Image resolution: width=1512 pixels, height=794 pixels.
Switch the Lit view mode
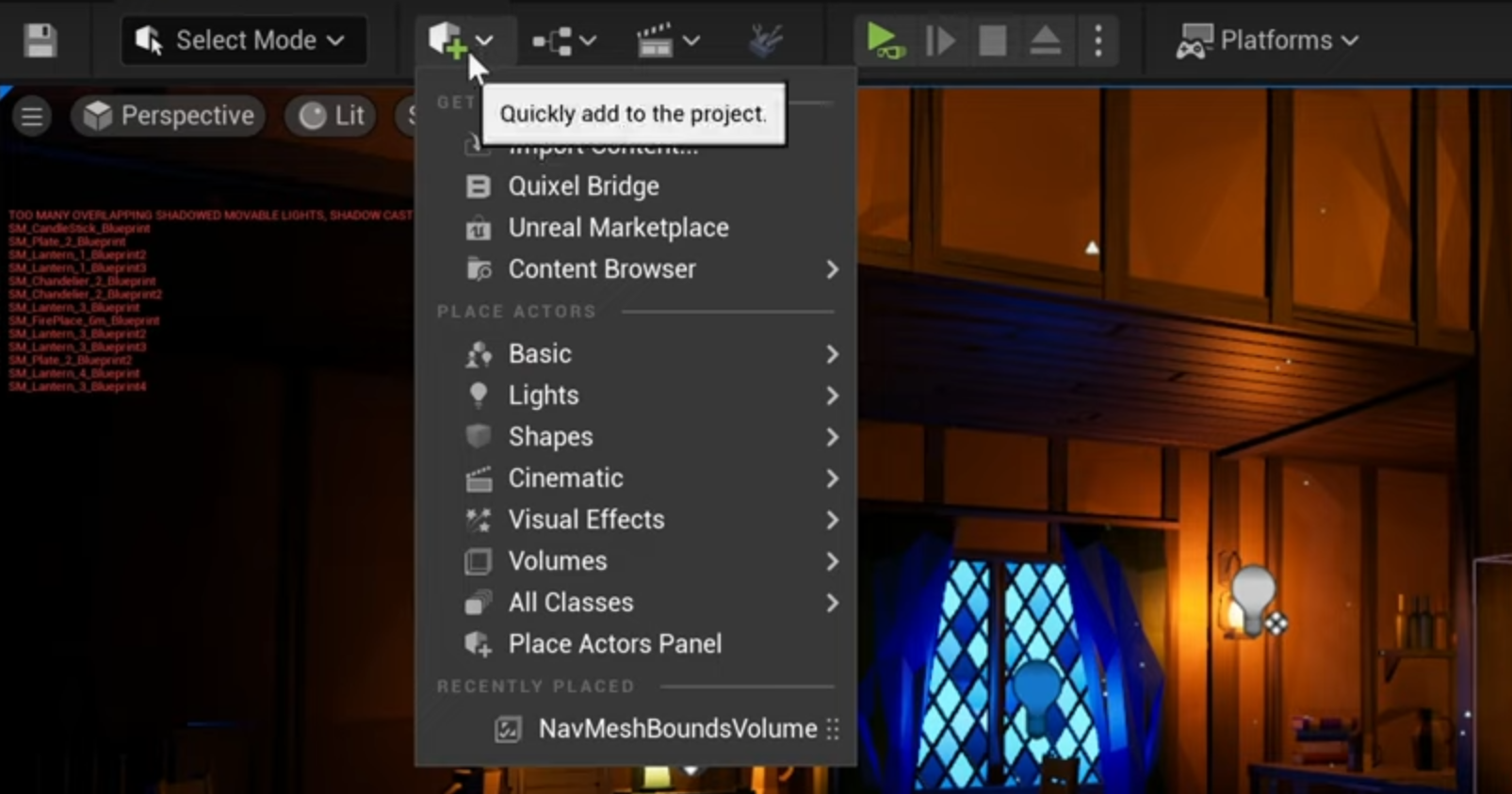coord(331,116)
